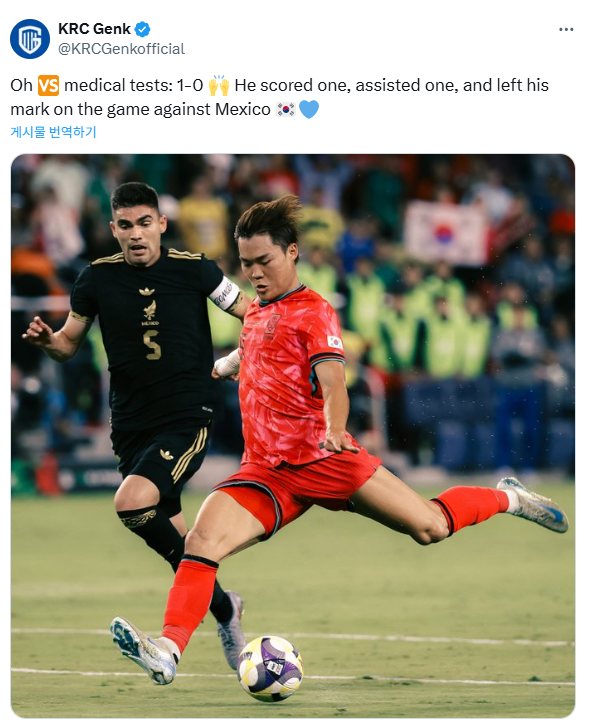Open the attached match photo
The height and width of the screenshot is (725, 590).
293,436
